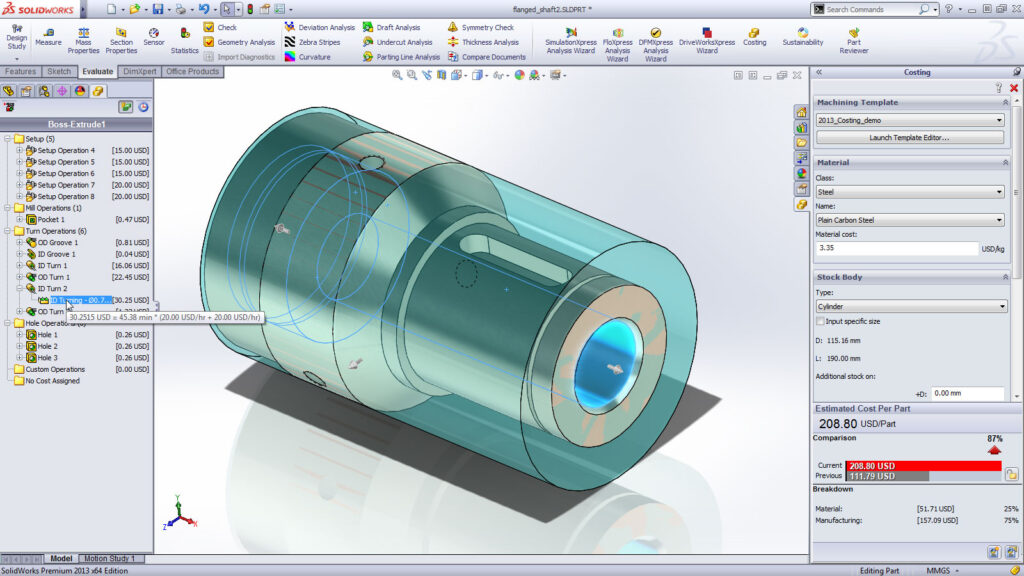Click Launch Template Editor
Screen dimensions: 1024x576
pos(910,137)
